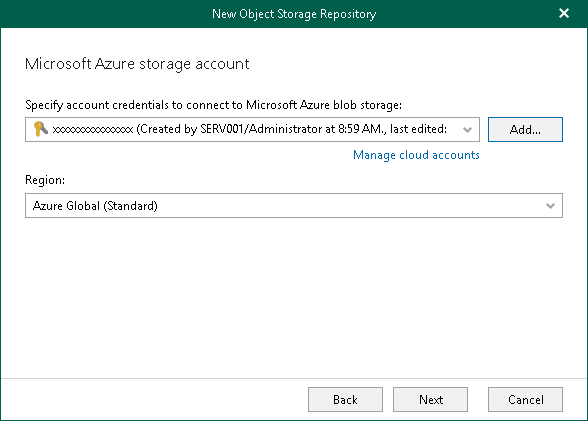Proceed with the Next button

(430, 400)
